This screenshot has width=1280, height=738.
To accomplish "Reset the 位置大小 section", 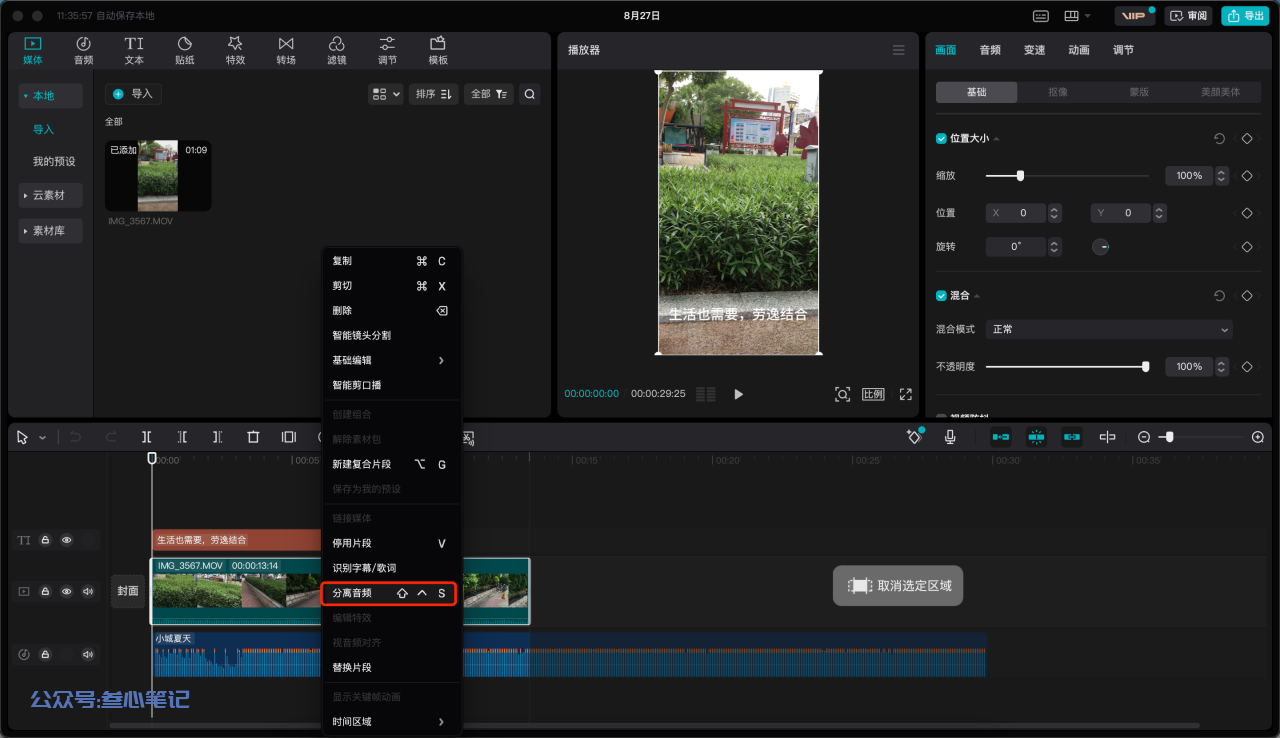I will tap(1219, 139).
